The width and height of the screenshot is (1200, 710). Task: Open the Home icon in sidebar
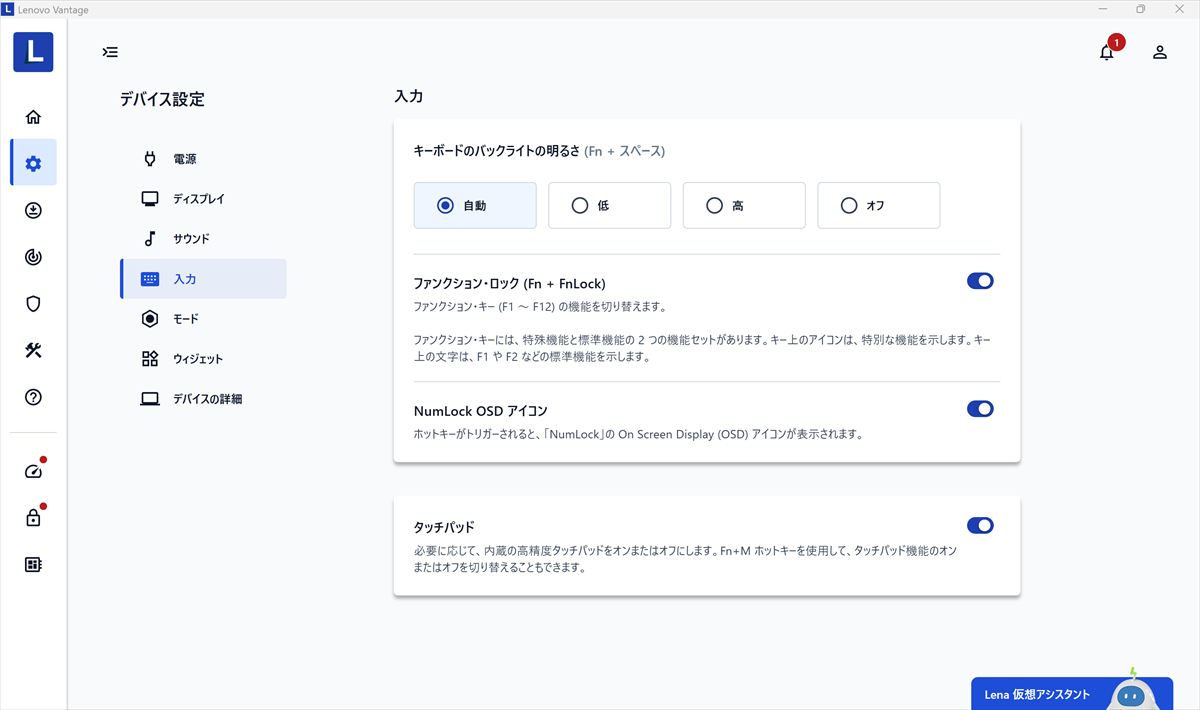pos(33,117)
